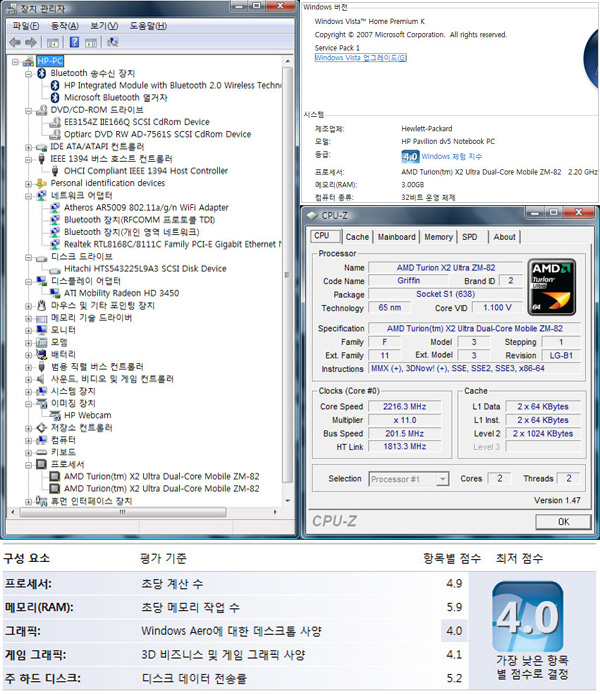
Task: Click OK button in CPU-Z
Action: point(563,522)
